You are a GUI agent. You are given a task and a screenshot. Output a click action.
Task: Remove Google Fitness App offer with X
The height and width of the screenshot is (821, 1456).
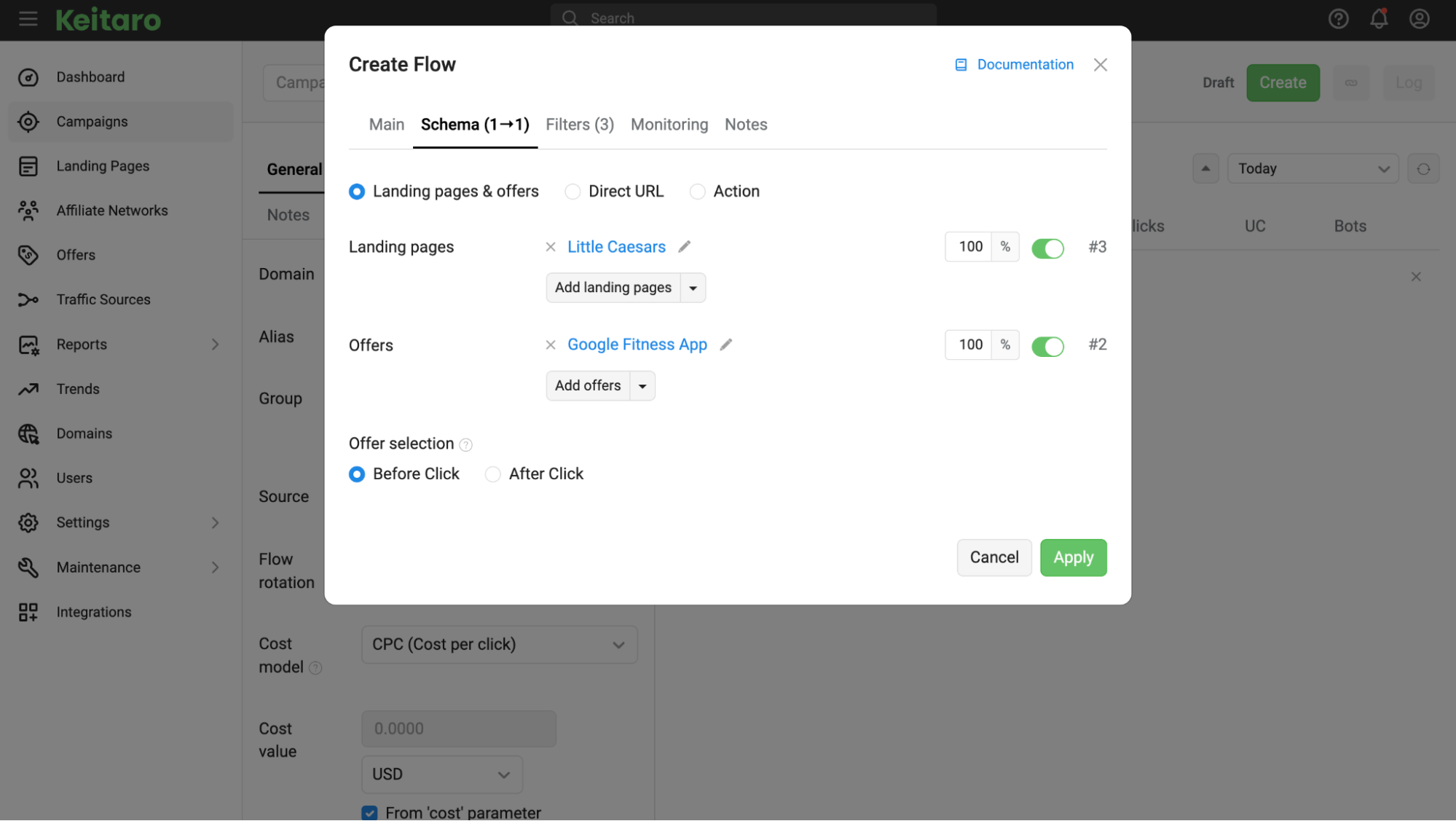[551, 345]
